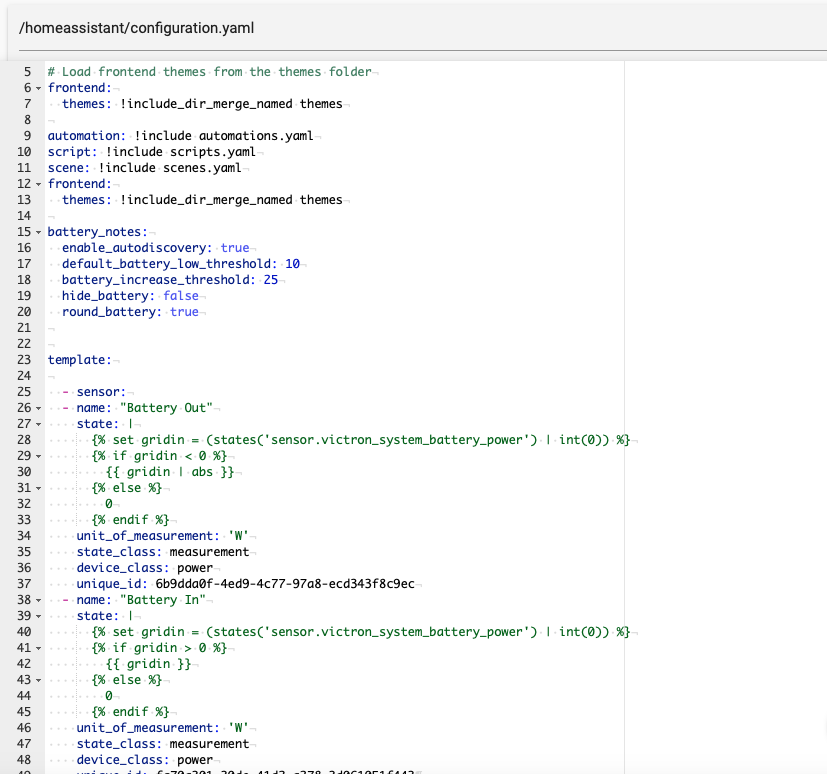This screenshot has width=827, height=774.
Task: Collapse the state block fold at line 27
Action: pos(39,424)
